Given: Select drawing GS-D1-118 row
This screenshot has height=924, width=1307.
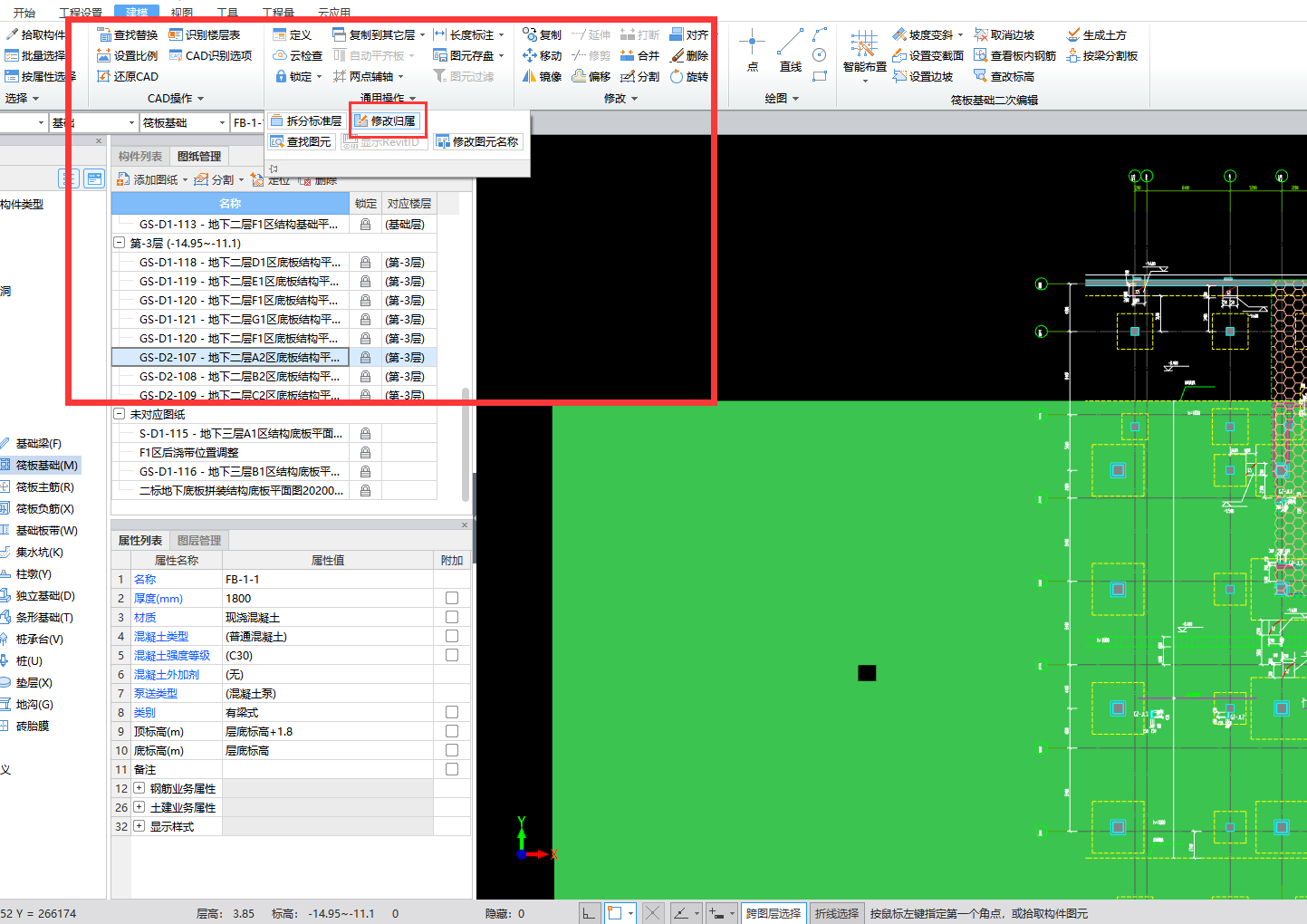Looking at the screenshot, I should (274, 262).
